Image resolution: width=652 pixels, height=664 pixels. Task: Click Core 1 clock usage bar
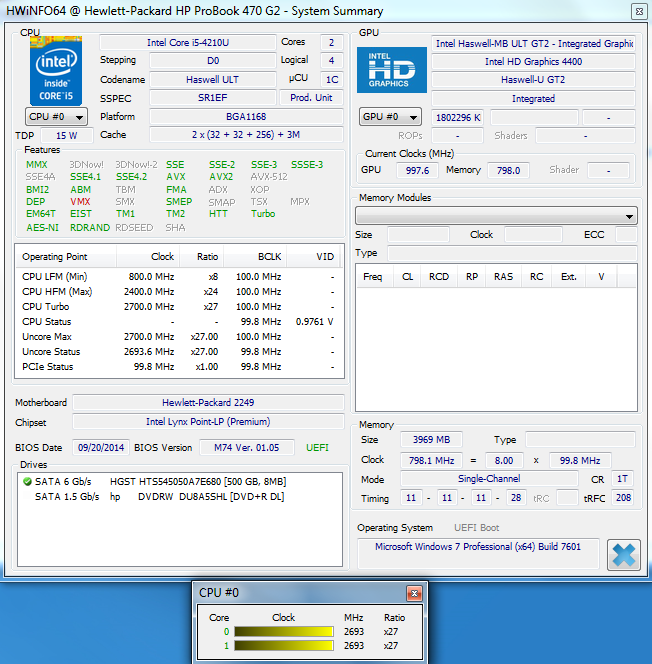284,645
